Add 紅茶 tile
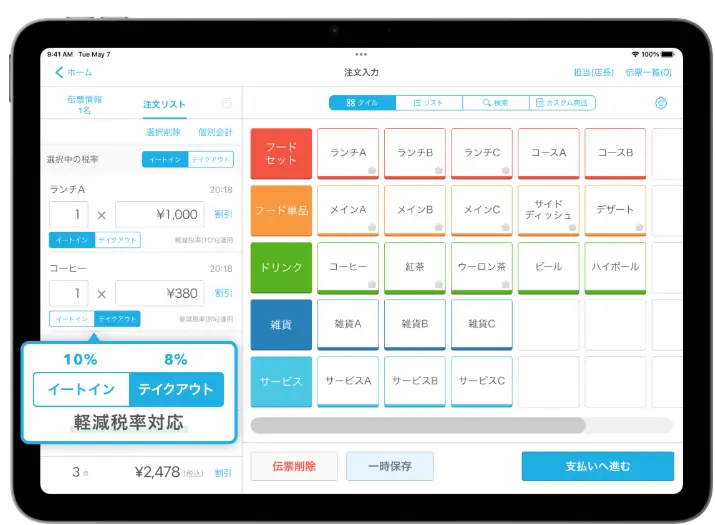The height and width of the screenshot is (525, 715). pyautogui.click(x=415, y=268)
